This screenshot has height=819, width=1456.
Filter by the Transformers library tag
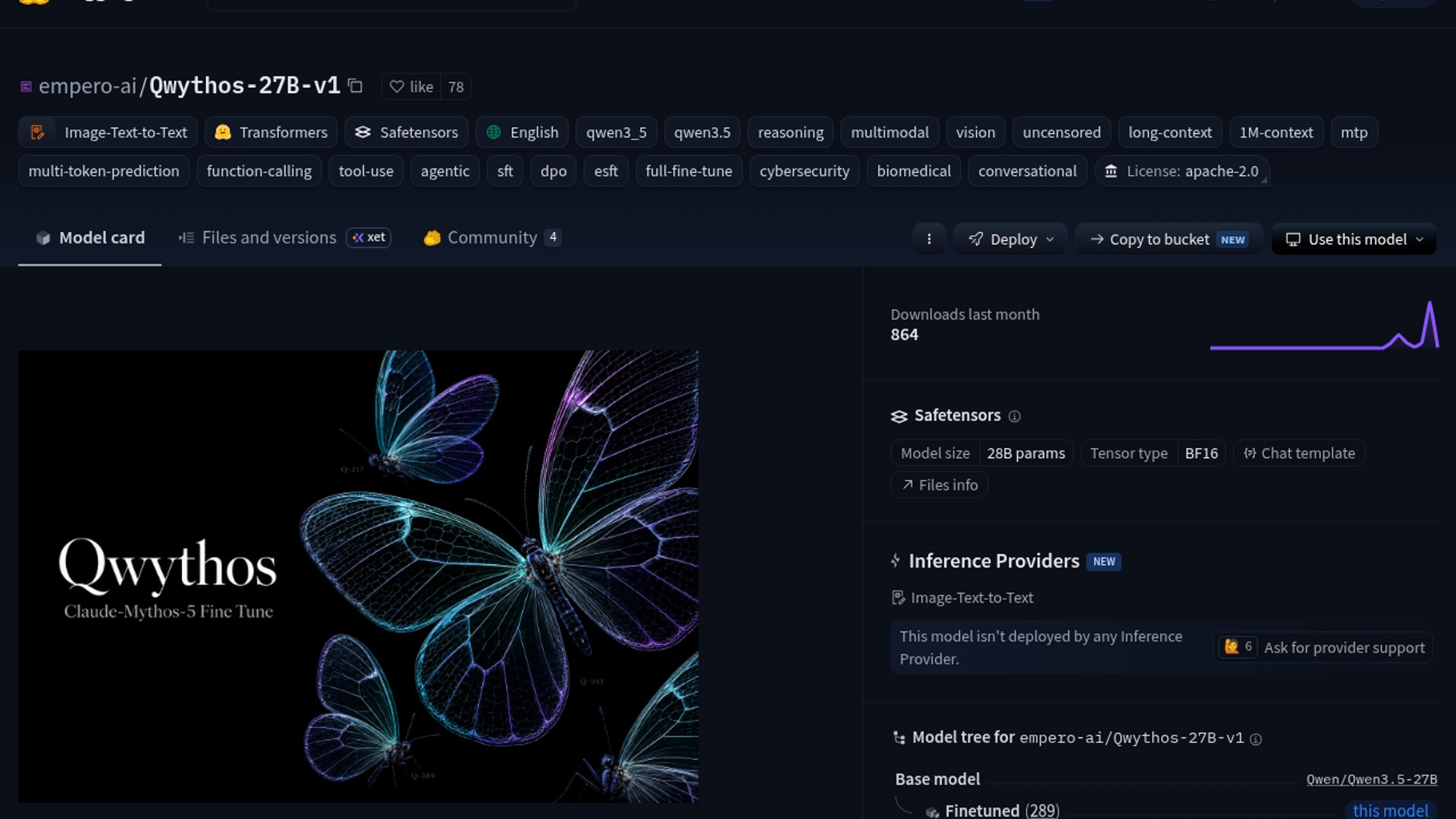pyautogui.click(x=271, y=132)
